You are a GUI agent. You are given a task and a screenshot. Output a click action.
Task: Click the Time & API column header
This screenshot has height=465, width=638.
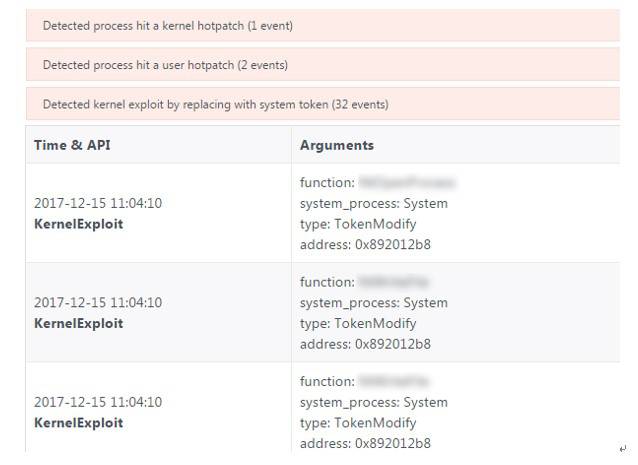(x=72, y=145)
